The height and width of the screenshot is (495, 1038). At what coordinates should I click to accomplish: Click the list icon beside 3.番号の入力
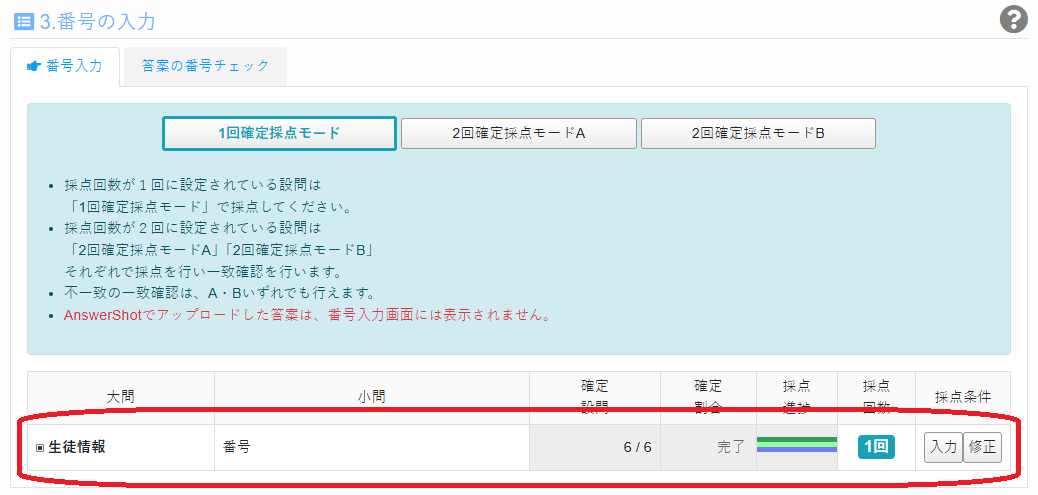pos(24,21)
